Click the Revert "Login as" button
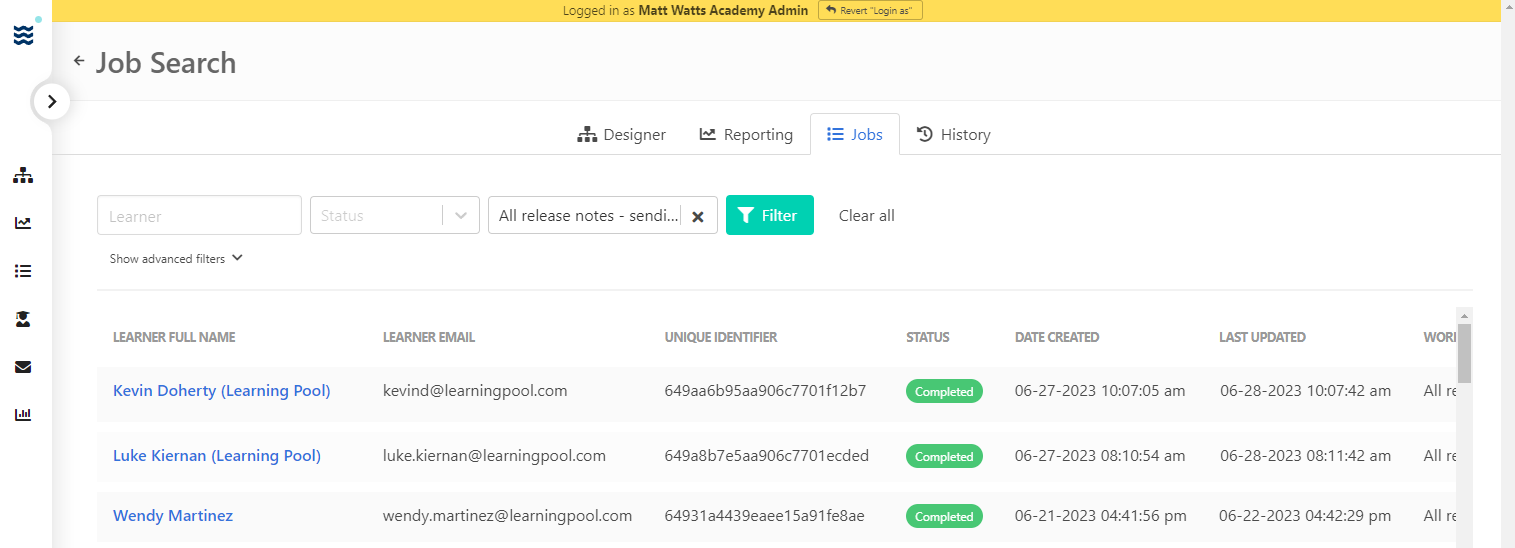The height and width of the screenshot is (548, 1515). click(870, 10)
